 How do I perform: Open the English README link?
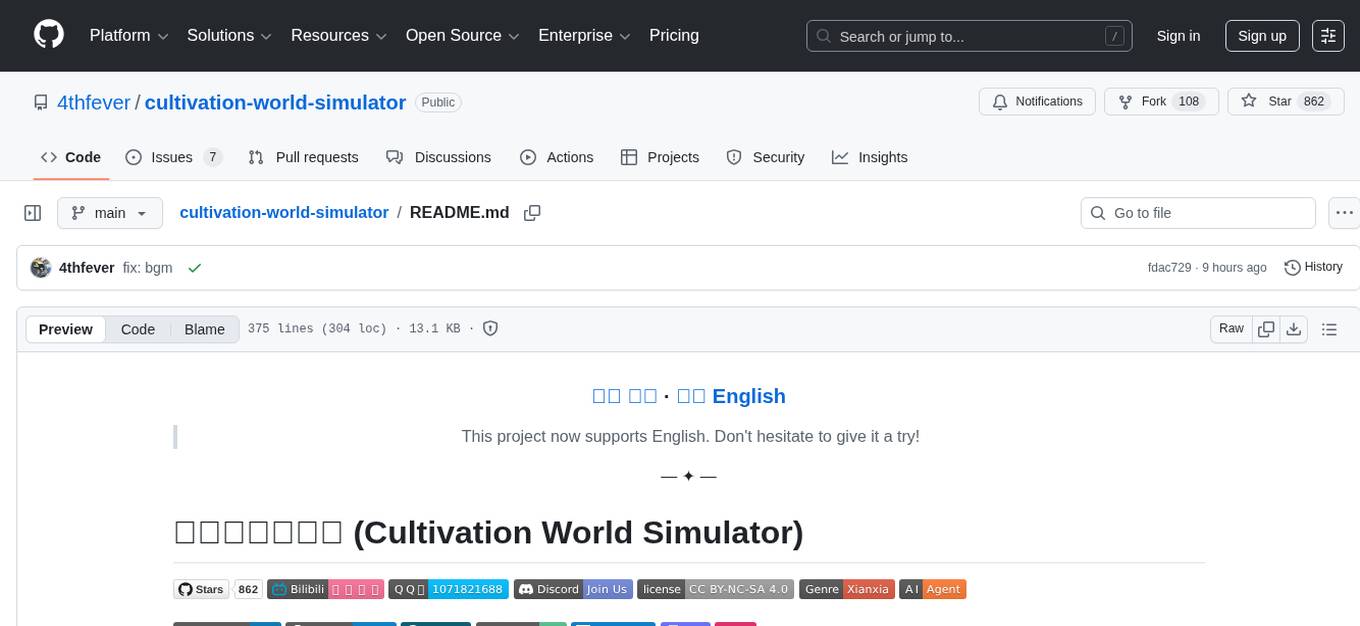pos(749,396)
